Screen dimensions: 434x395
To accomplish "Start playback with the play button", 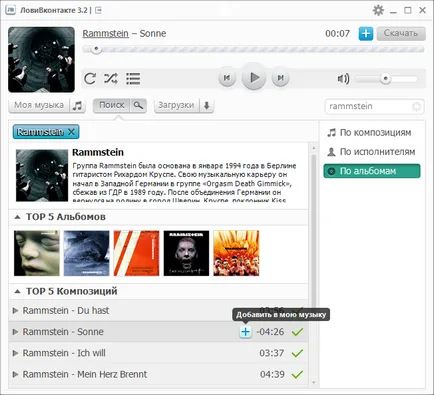I will tap(254, 78).
